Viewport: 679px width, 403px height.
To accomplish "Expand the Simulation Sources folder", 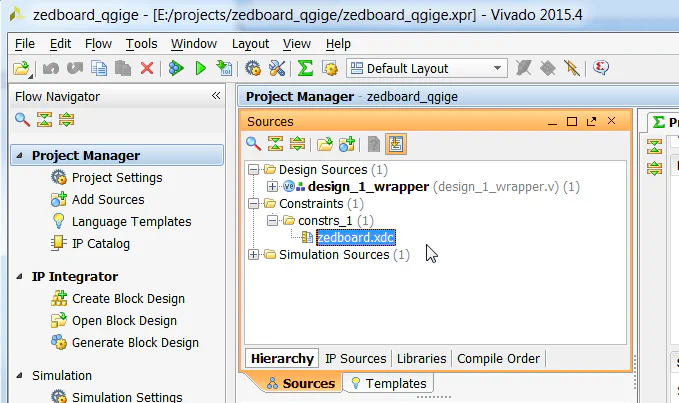I will [254, 255].
